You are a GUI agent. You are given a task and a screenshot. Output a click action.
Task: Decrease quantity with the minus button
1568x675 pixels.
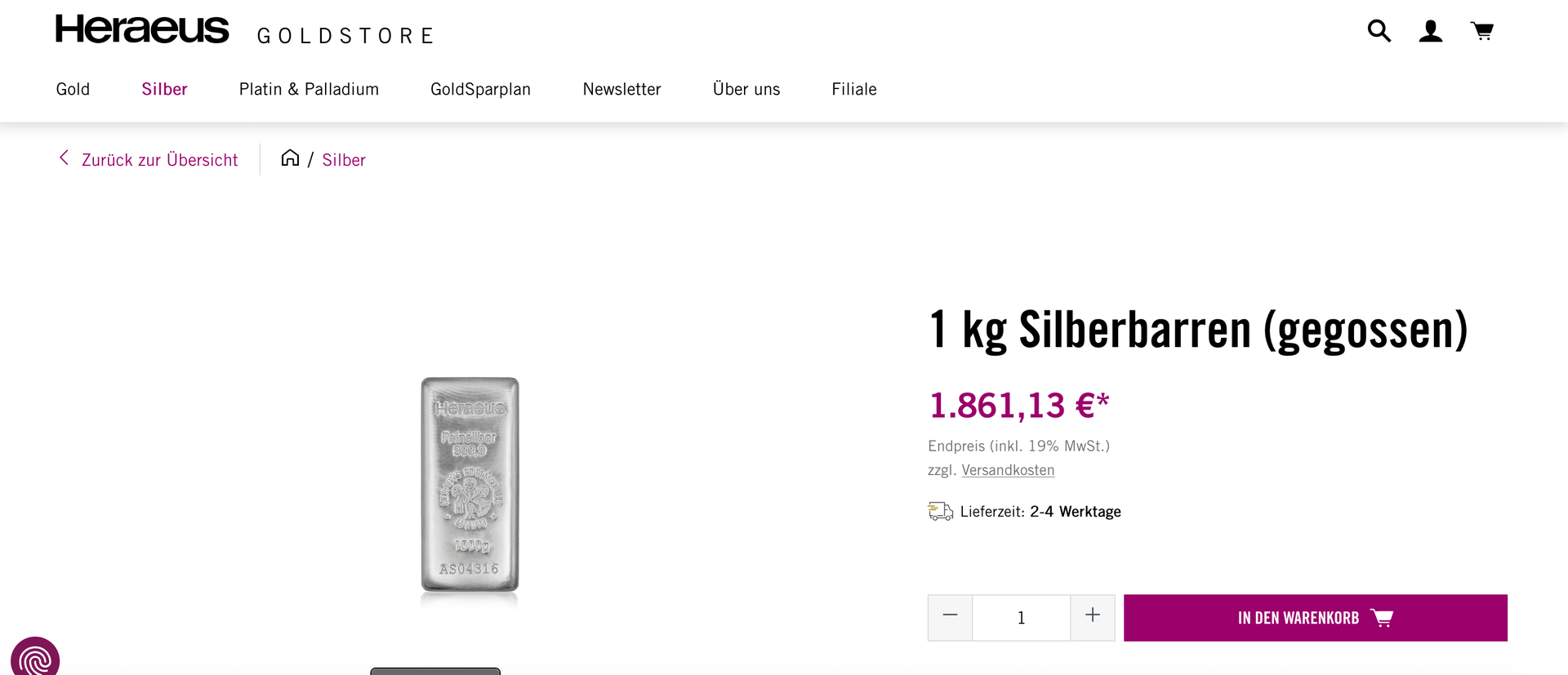tap(950, 617)
